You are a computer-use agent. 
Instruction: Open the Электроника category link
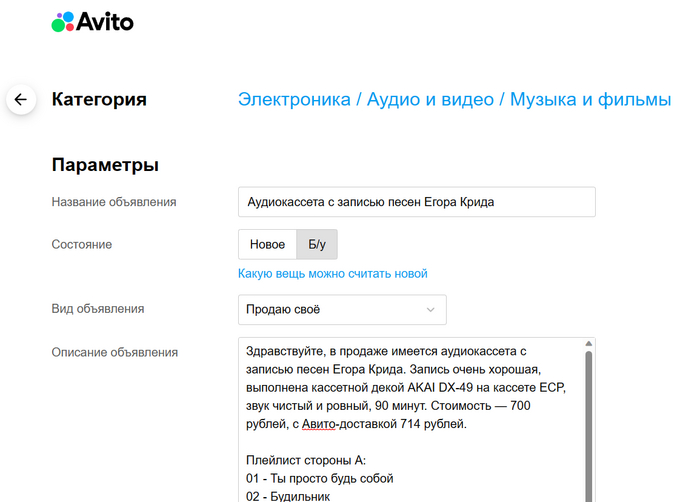(294, 99)
